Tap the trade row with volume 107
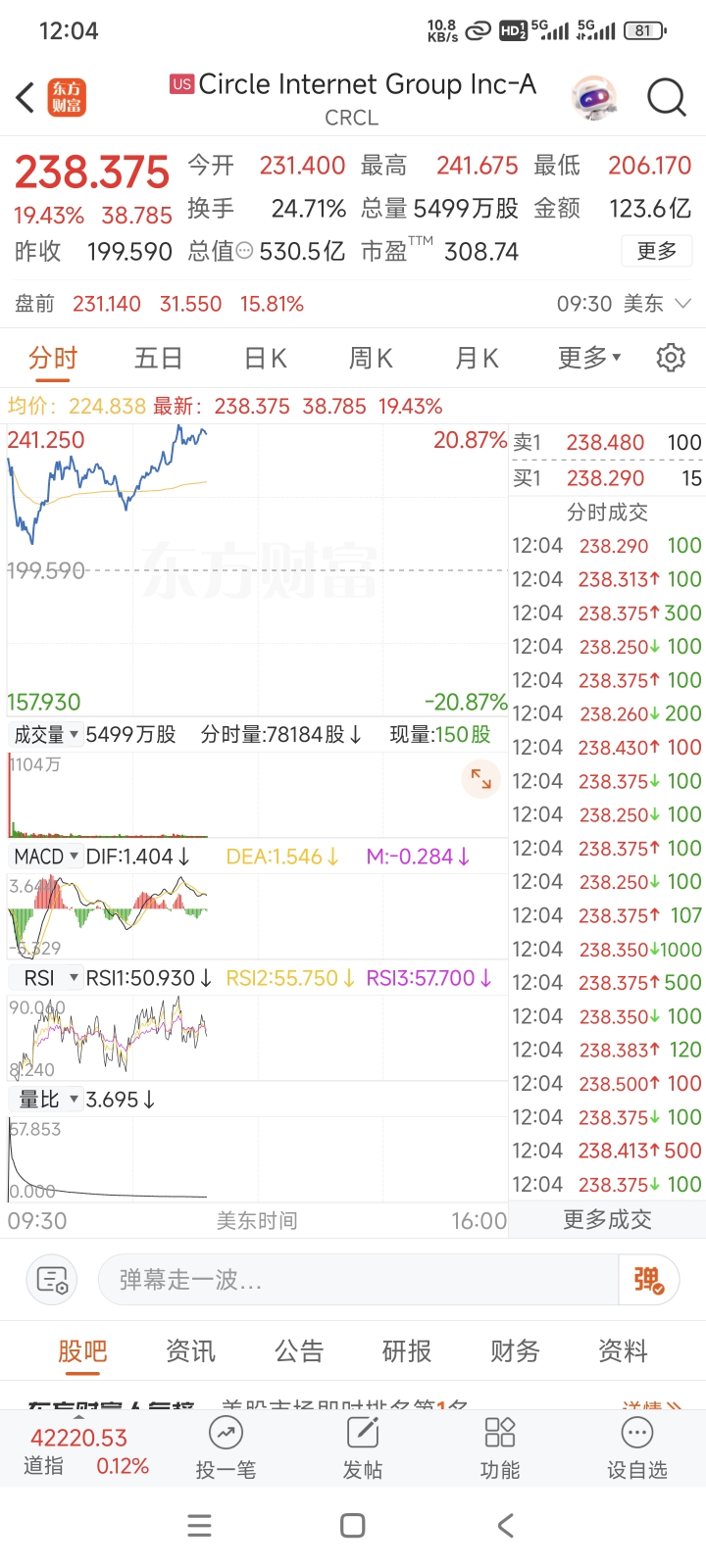 click(607, 915)
